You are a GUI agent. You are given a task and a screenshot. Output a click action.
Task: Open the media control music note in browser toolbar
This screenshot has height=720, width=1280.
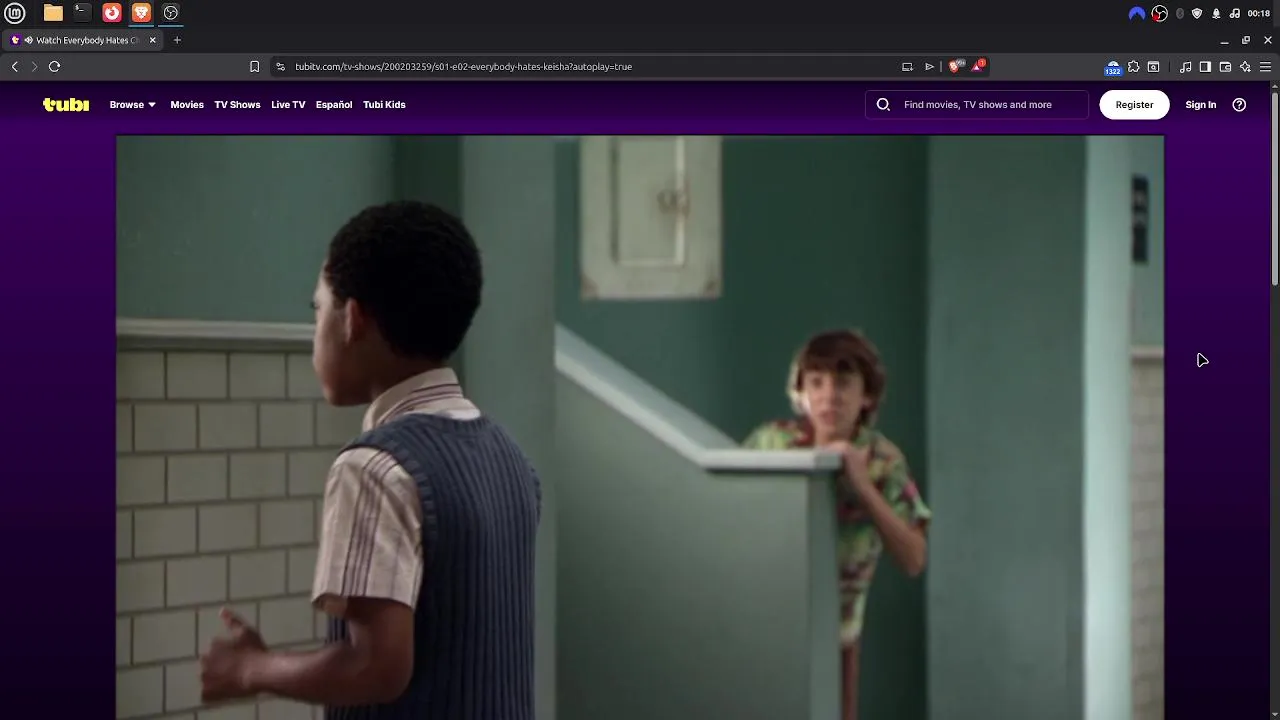(x=1185, y=67)
